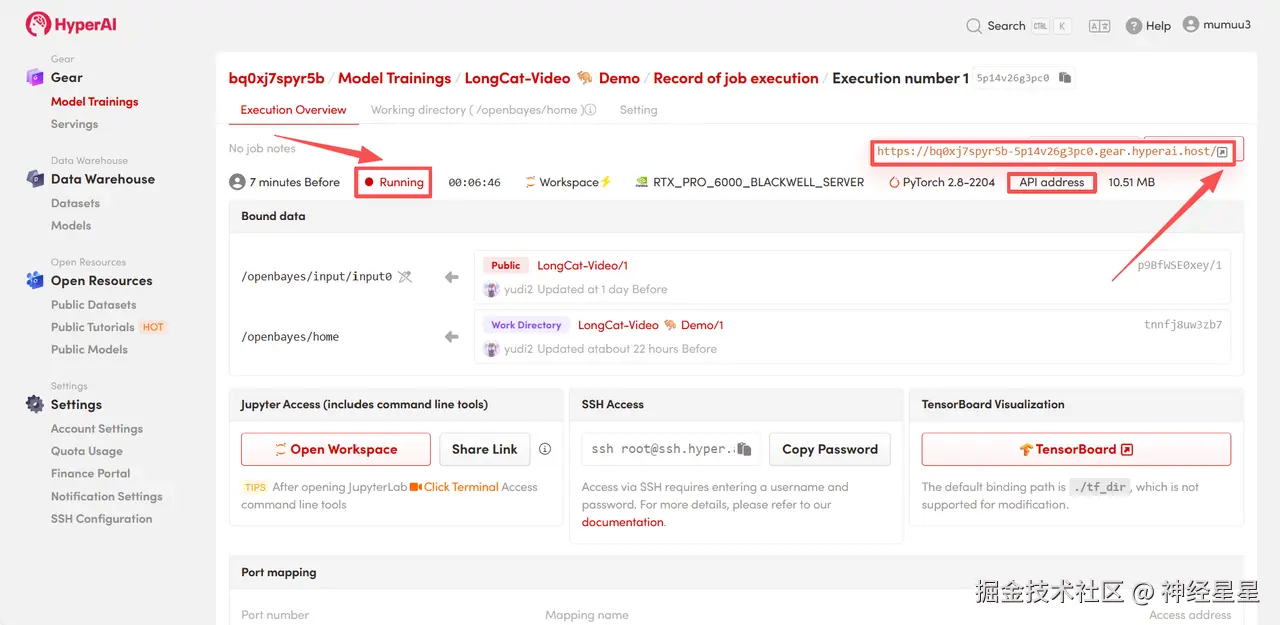Click the PyTorch 2.8-2204 label
Viewport: 1280px width, 625px height.
(949, 182)
